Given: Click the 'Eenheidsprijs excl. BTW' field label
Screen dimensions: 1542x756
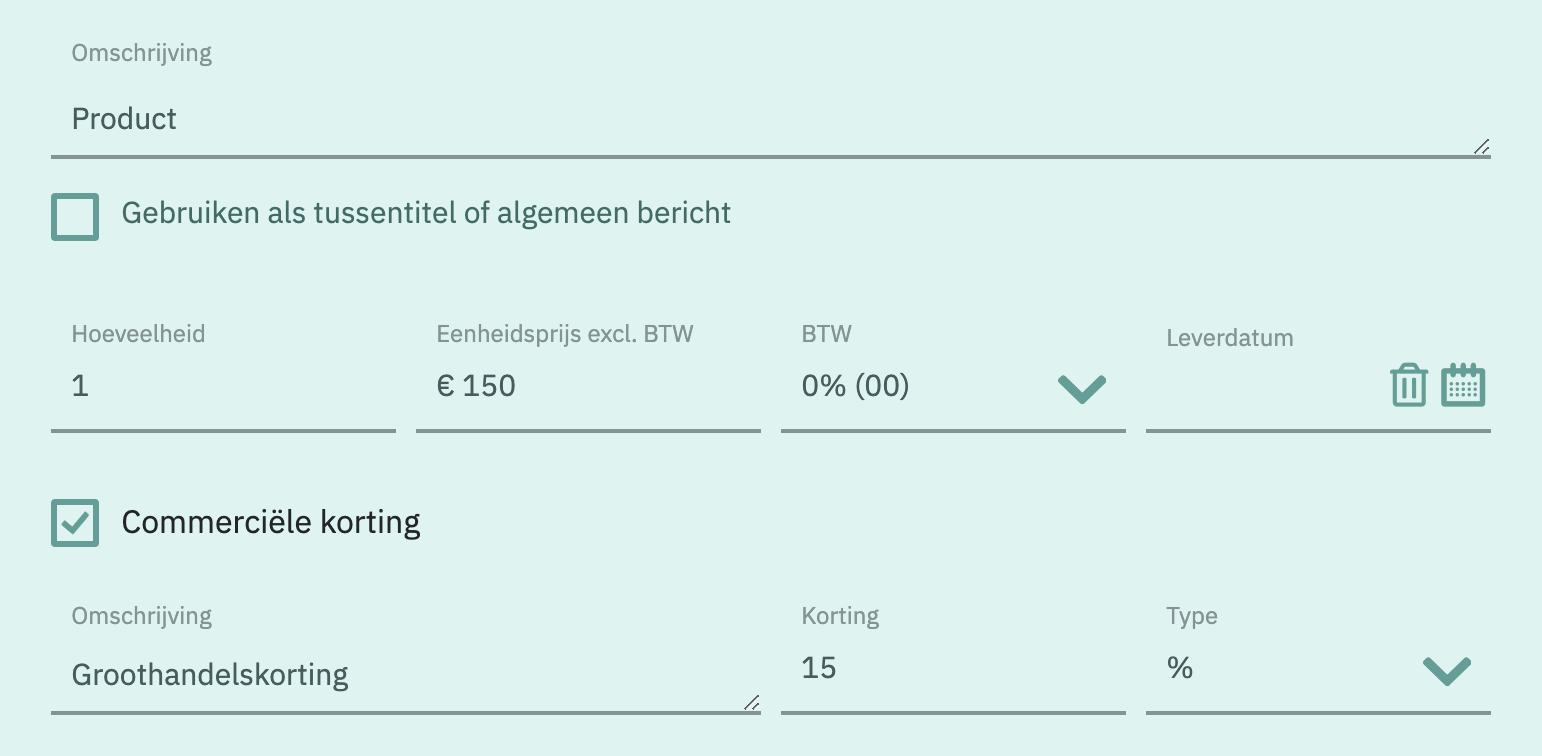Looking at the screenshot, I should (565, 334).
